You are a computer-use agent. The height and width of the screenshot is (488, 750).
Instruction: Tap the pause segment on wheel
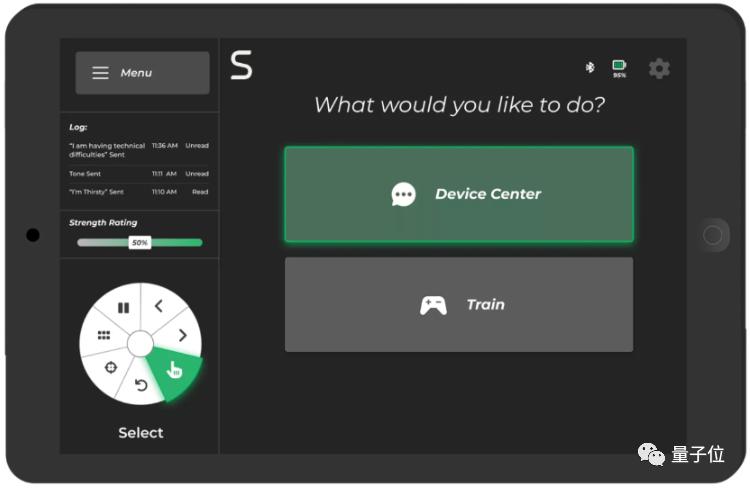pyautogui.click(x=123, y=308)
